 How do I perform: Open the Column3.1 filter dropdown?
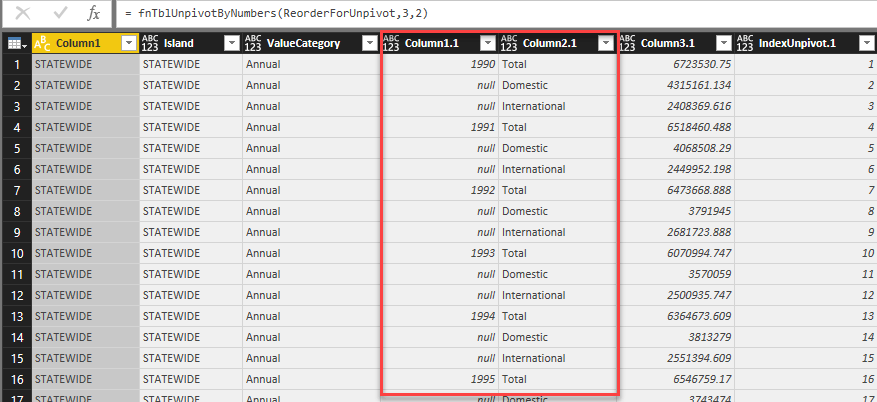(x=723, y=43)
